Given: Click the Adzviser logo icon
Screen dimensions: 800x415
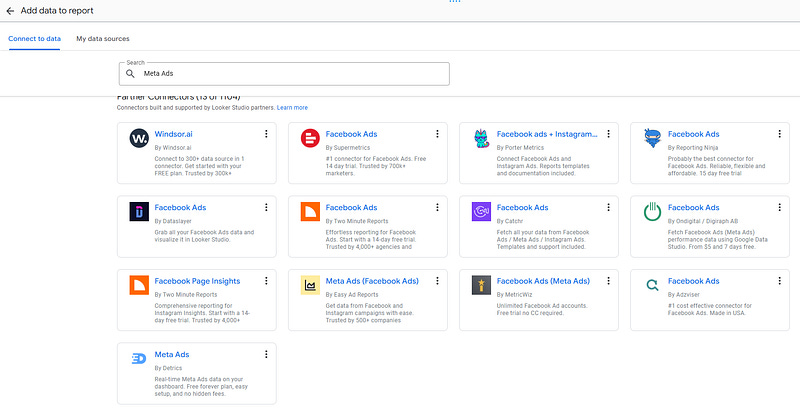Looking at the screenshot, I should click(x=652, y=285).
